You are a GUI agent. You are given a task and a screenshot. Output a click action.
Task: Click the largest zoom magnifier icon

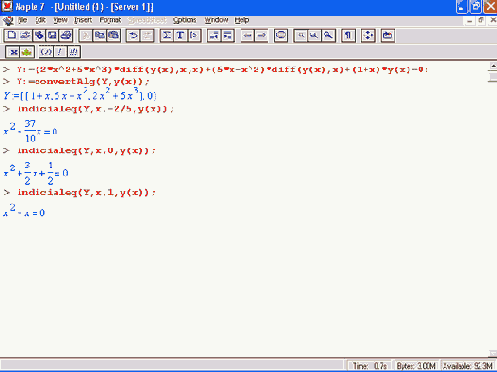point(328,35)
